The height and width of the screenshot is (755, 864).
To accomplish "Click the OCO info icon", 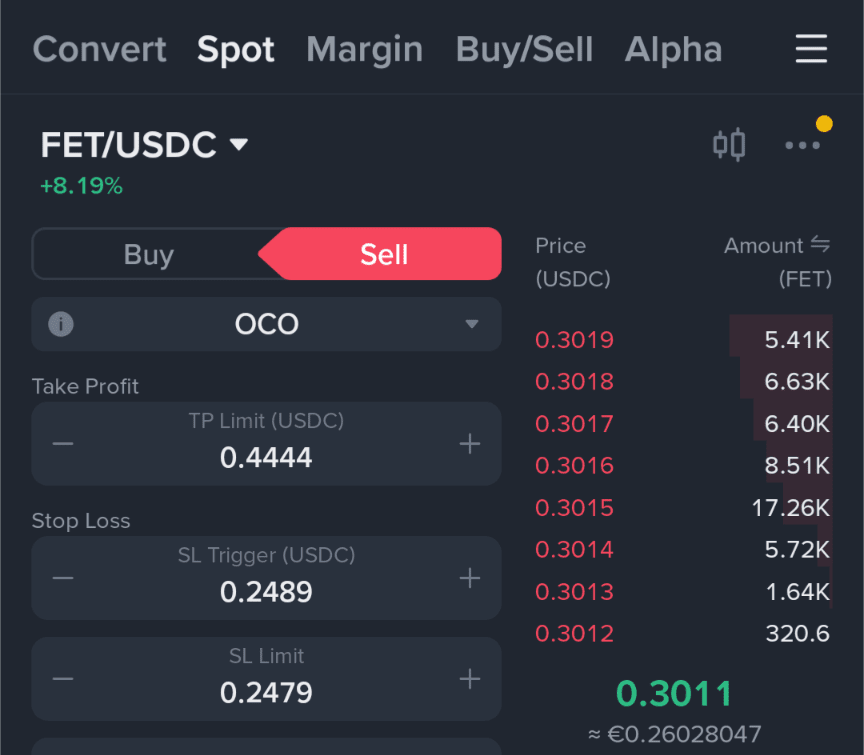I will pyautogui.click(x=61, y=324).
